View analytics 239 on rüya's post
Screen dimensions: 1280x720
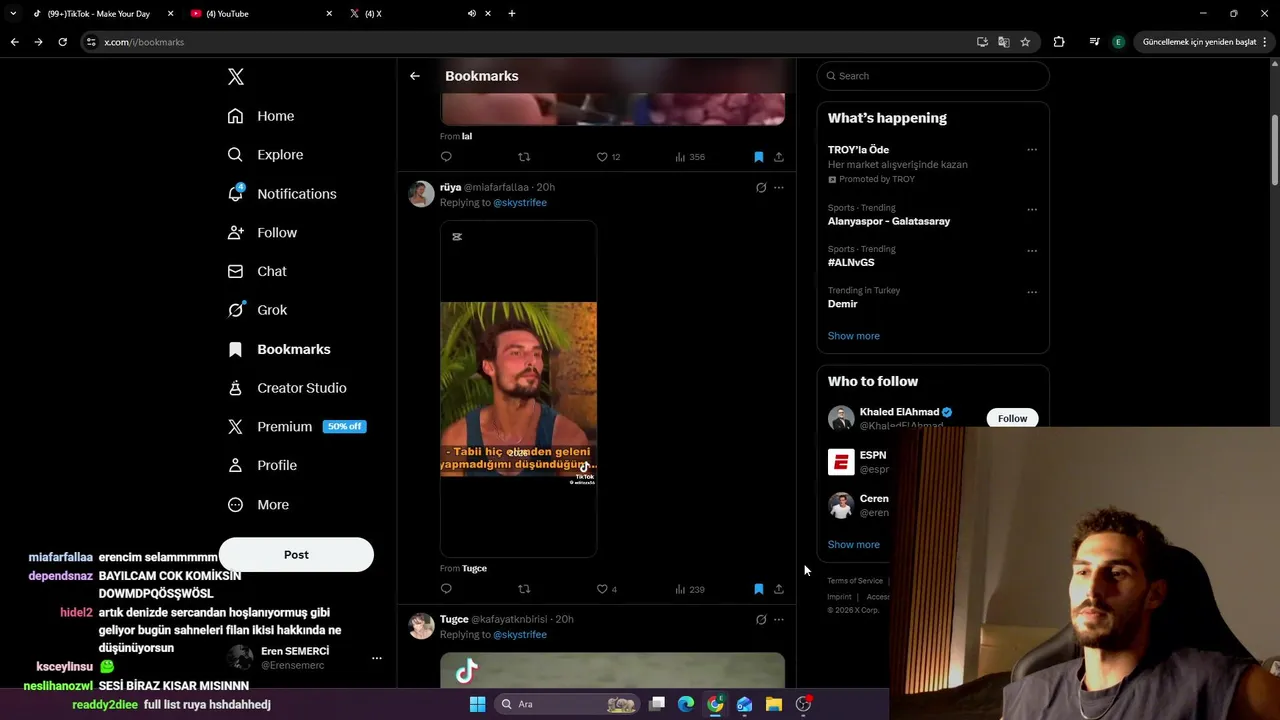pyautogui.click(x=690, y=589)
